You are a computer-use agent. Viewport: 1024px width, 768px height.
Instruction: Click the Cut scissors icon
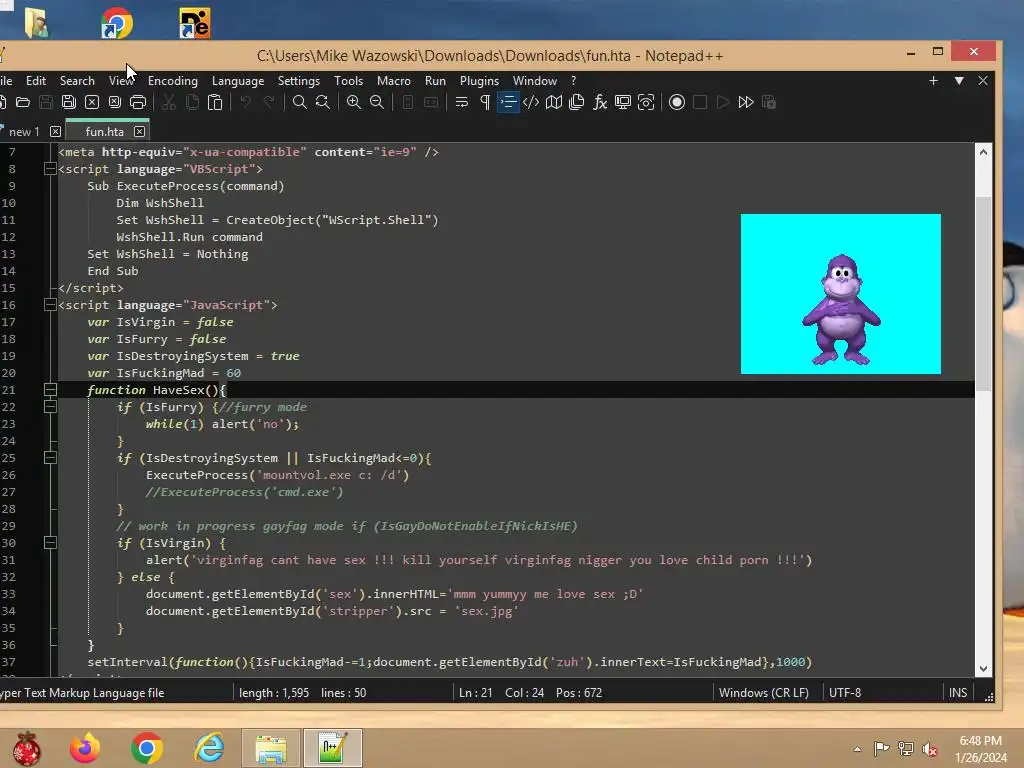tap(168, 103)
